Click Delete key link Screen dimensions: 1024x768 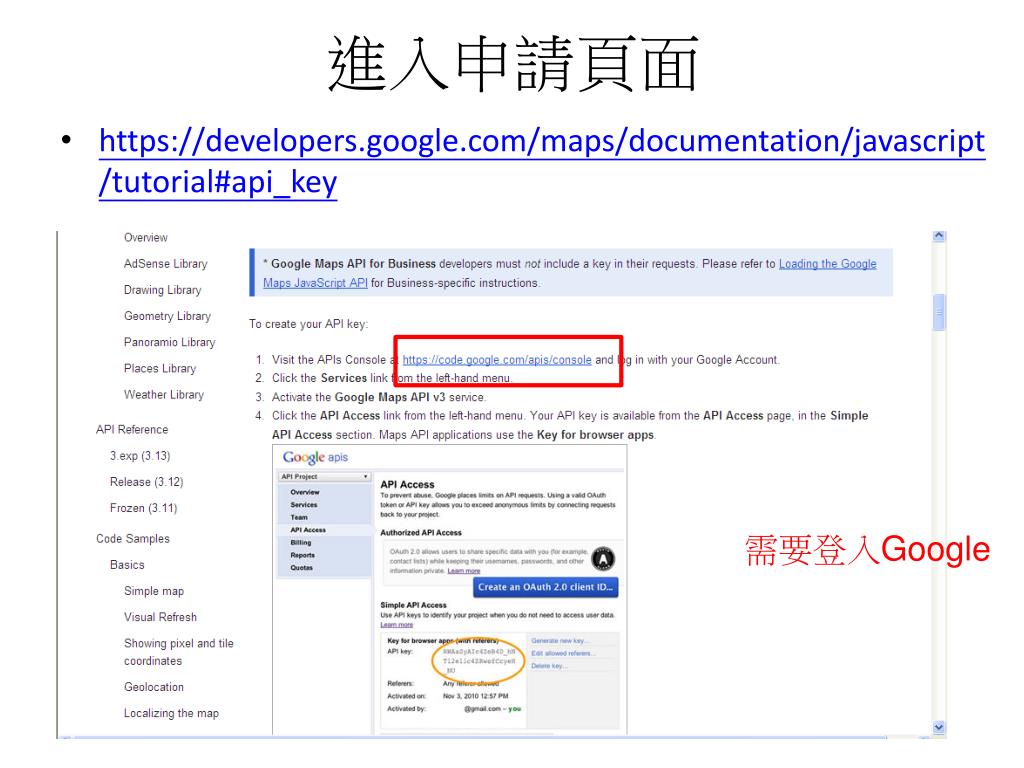[x=549, y=665]
